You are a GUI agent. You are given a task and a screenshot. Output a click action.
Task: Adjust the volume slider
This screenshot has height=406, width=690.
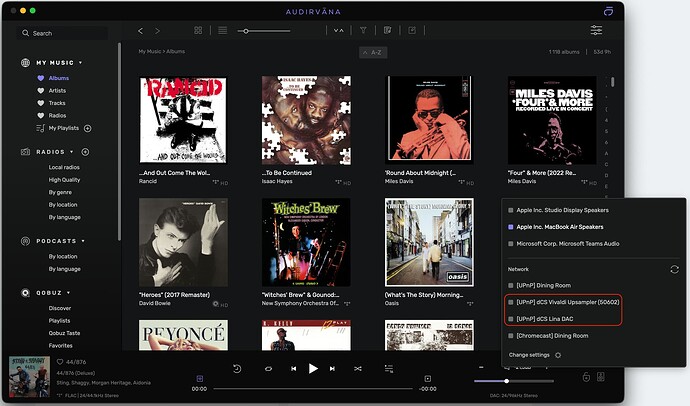pos(507,381)
